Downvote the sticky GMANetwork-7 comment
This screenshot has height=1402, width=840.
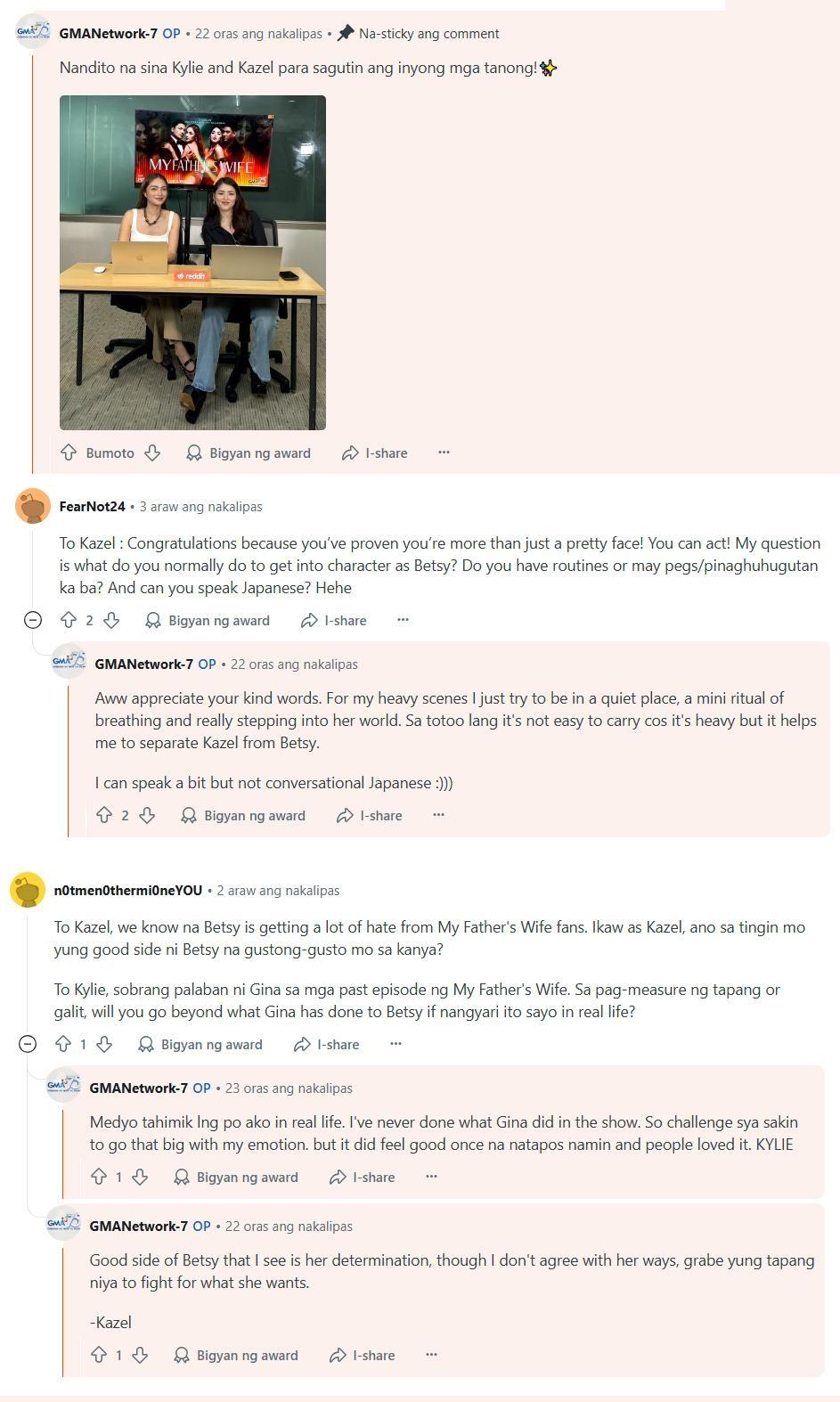152,452
